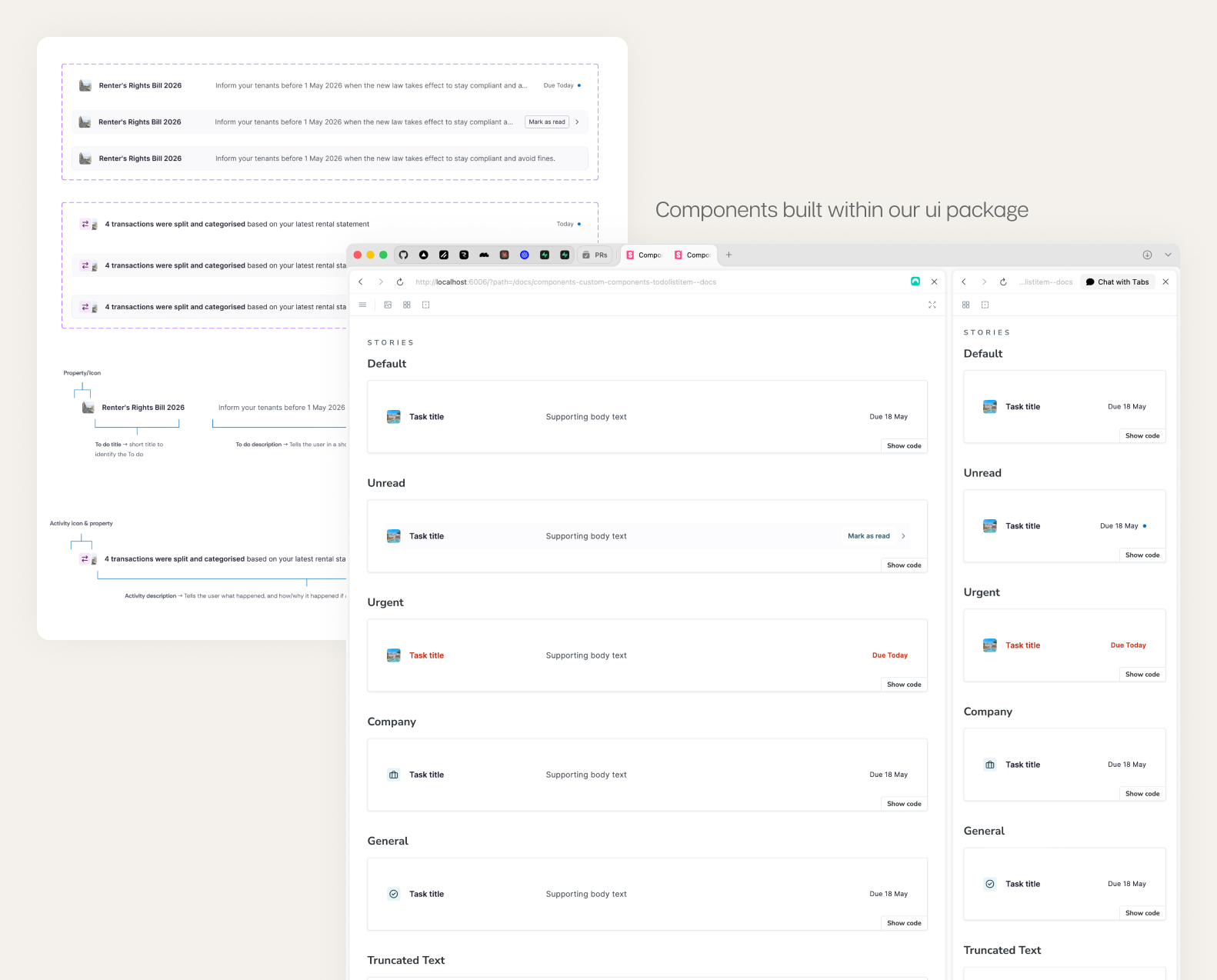This screenshot has width=1217, height=980.
Task: Switch to the second Compo Storybook tab
Action: [x=692, y=255]
